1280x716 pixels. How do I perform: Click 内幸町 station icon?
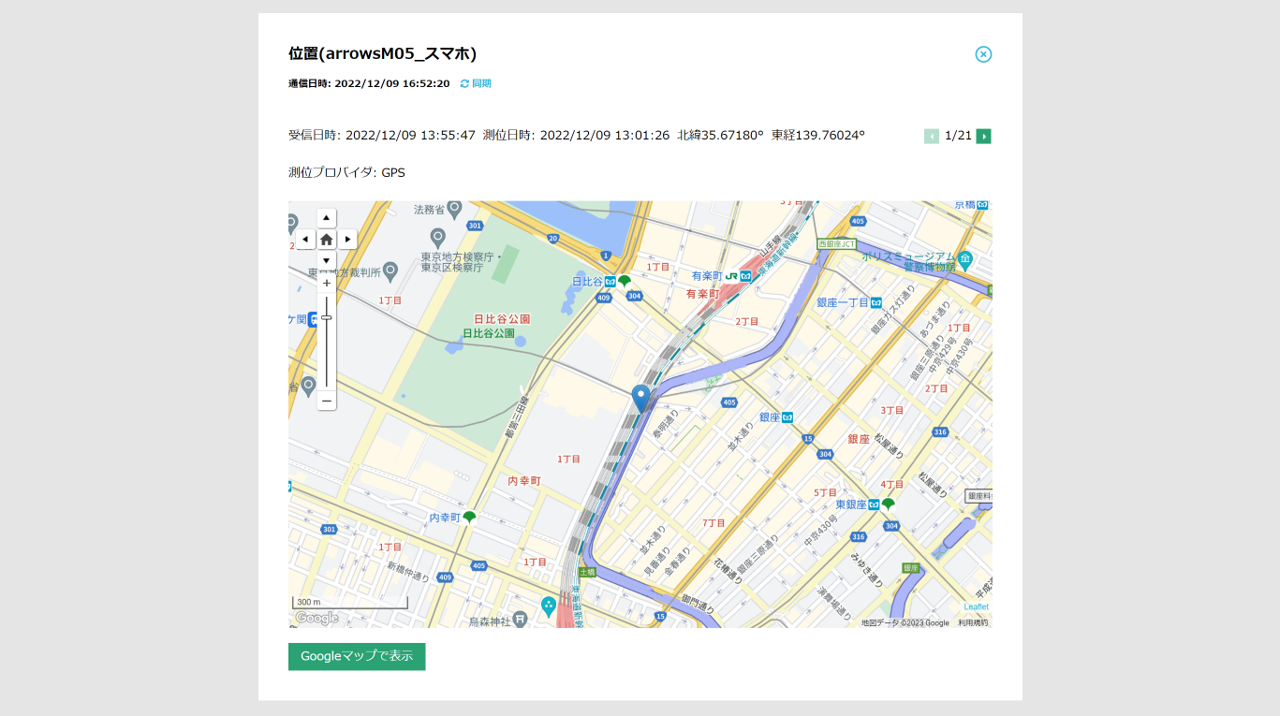469,517
